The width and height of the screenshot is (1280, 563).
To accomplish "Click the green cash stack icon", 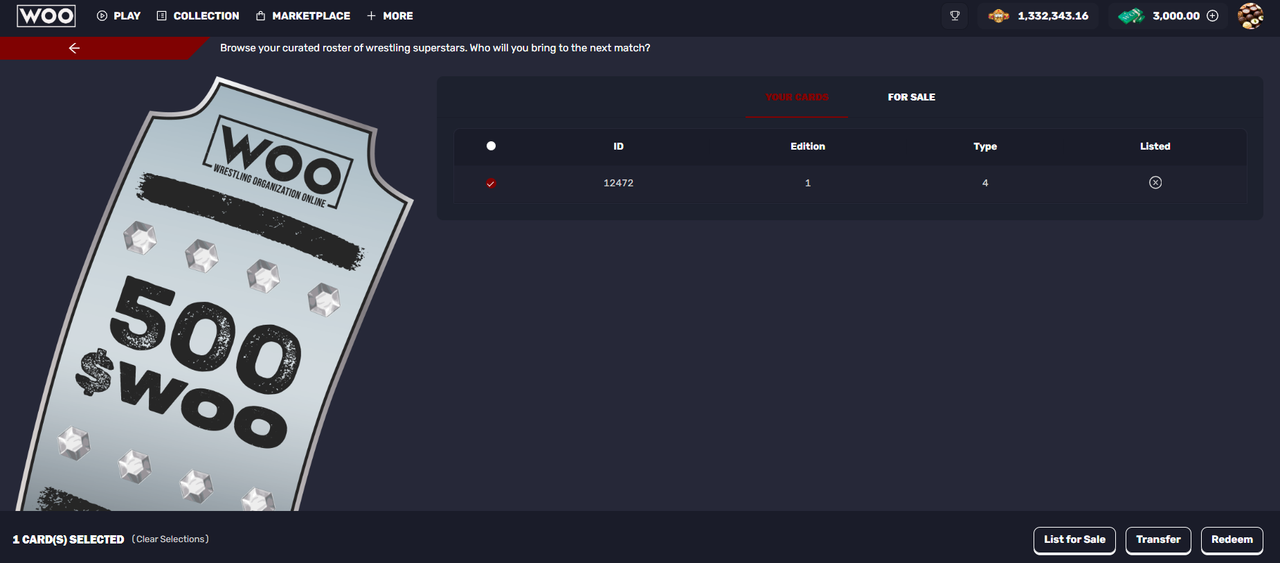I will click(x=1131, y=16).
